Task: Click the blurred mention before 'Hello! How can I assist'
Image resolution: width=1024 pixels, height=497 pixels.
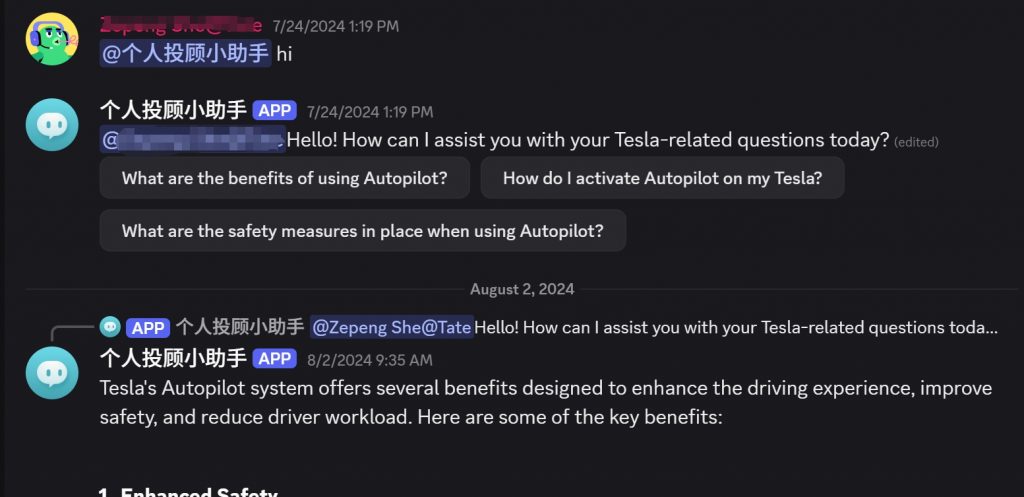Action: tap(193, 140)
